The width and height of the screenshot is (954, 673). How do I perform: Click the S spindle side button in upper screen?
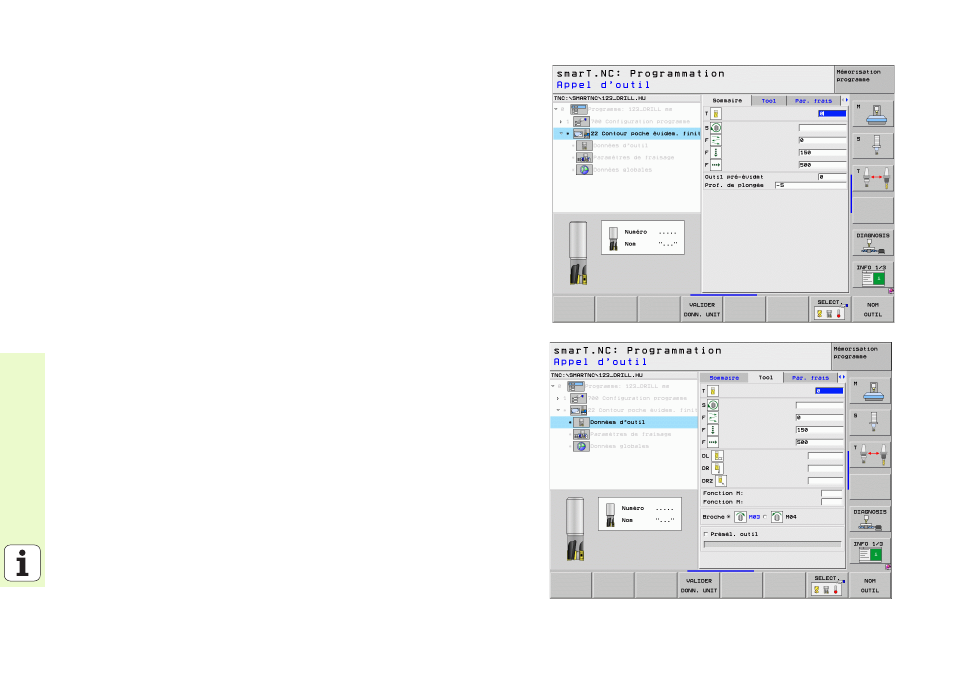[x=873, y=146]
